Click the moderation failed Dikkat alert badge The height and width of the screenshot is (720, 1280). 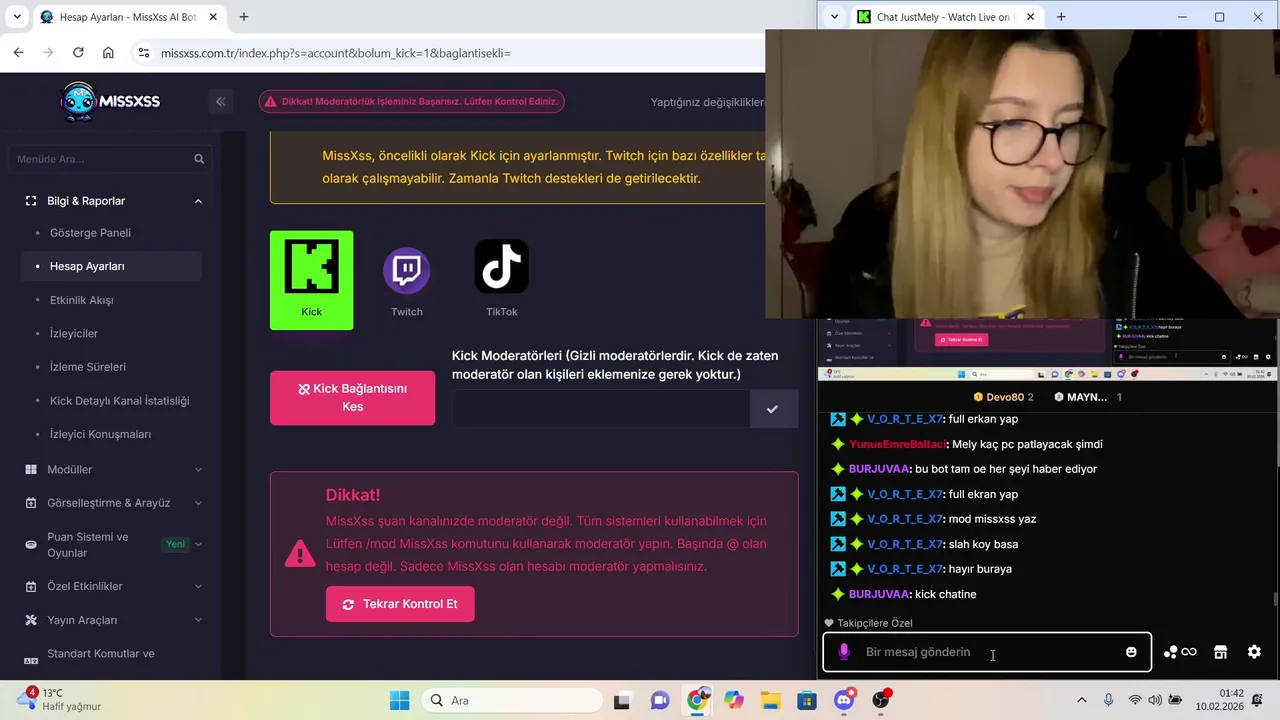pos(411,101)
